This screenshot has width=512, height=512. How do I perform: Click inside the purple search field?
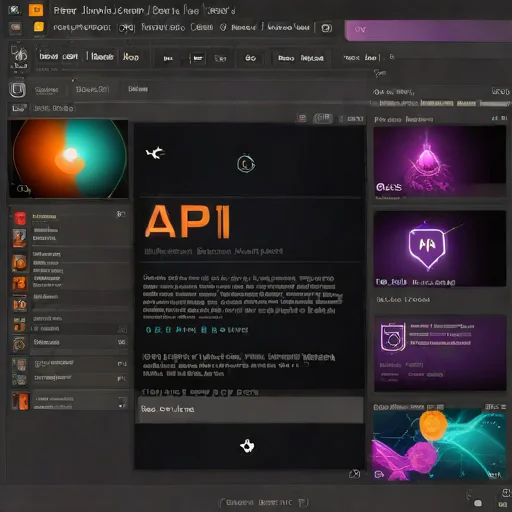(428, 30)
